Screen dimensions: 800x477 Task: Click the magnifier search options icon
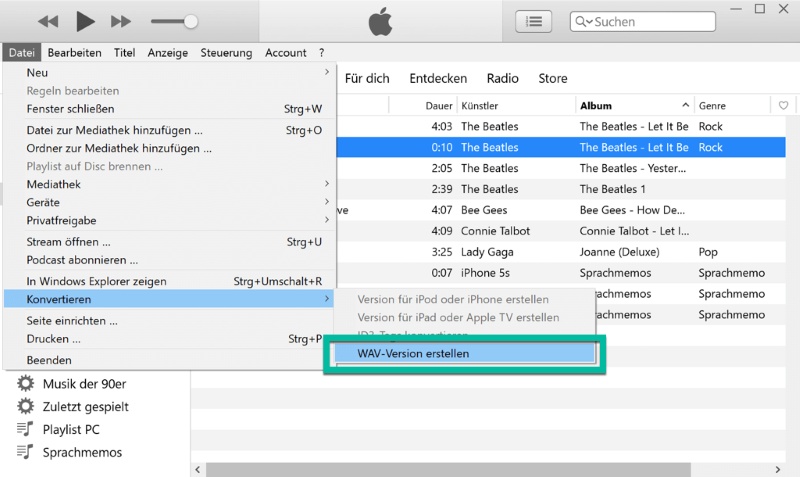[583, 21]
